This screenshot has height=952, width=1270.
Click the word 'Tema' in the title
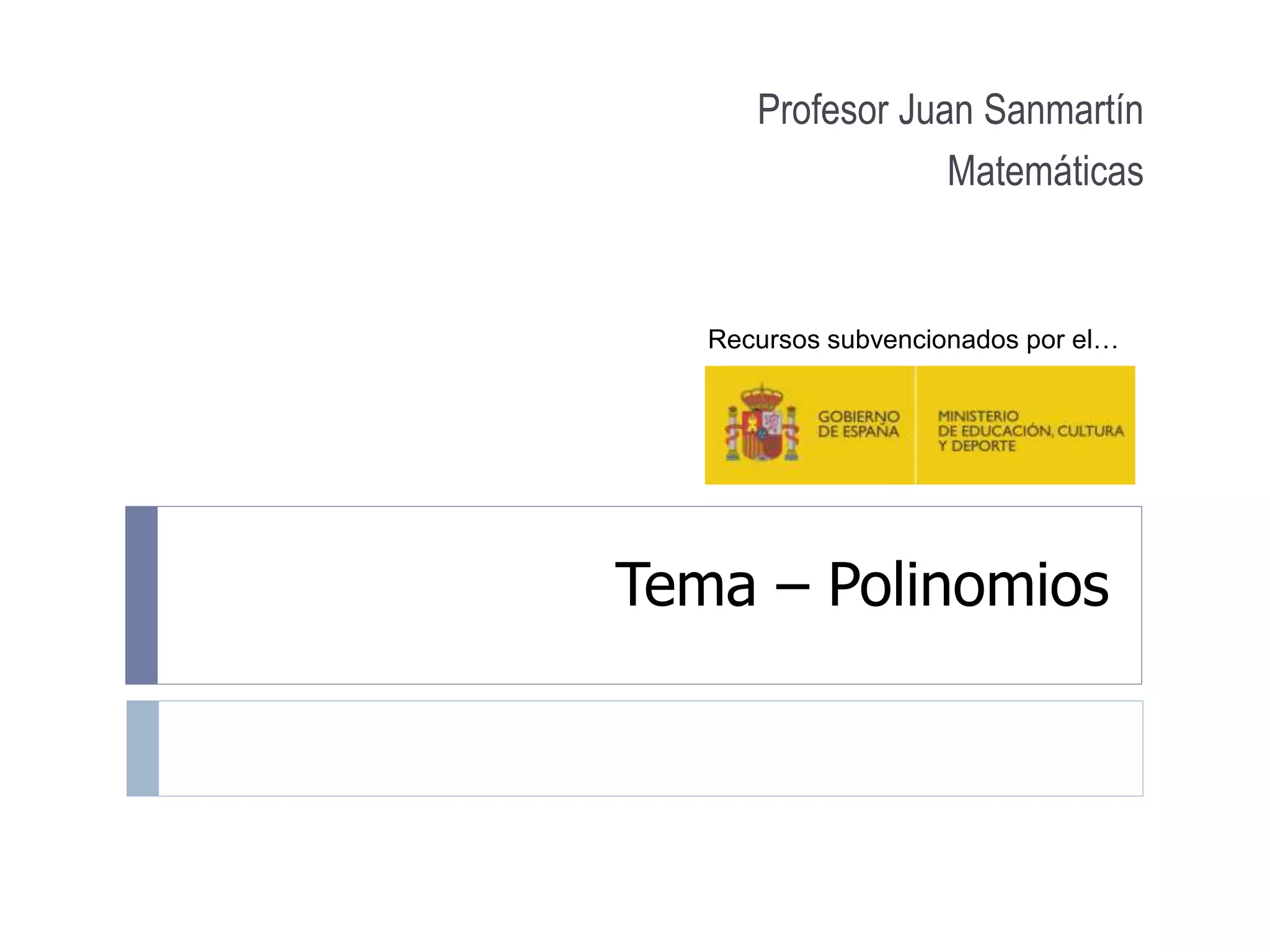coord(685,584)
